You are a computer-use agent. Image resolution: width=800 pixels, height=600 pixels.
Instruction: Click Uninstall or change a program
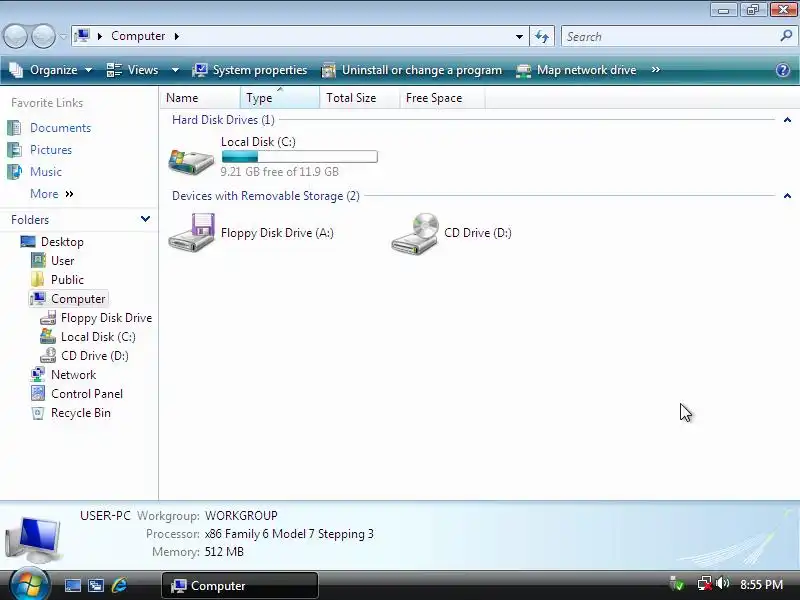(x=412, y=70)
